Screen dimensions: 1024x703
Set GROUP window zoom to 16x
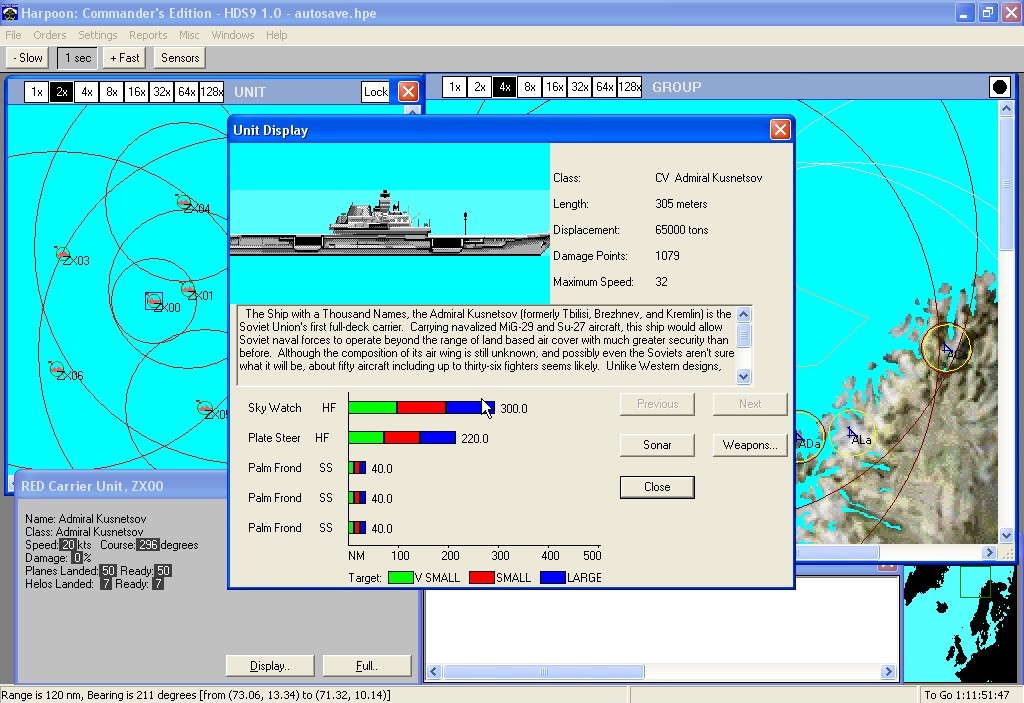coord(554,87)
